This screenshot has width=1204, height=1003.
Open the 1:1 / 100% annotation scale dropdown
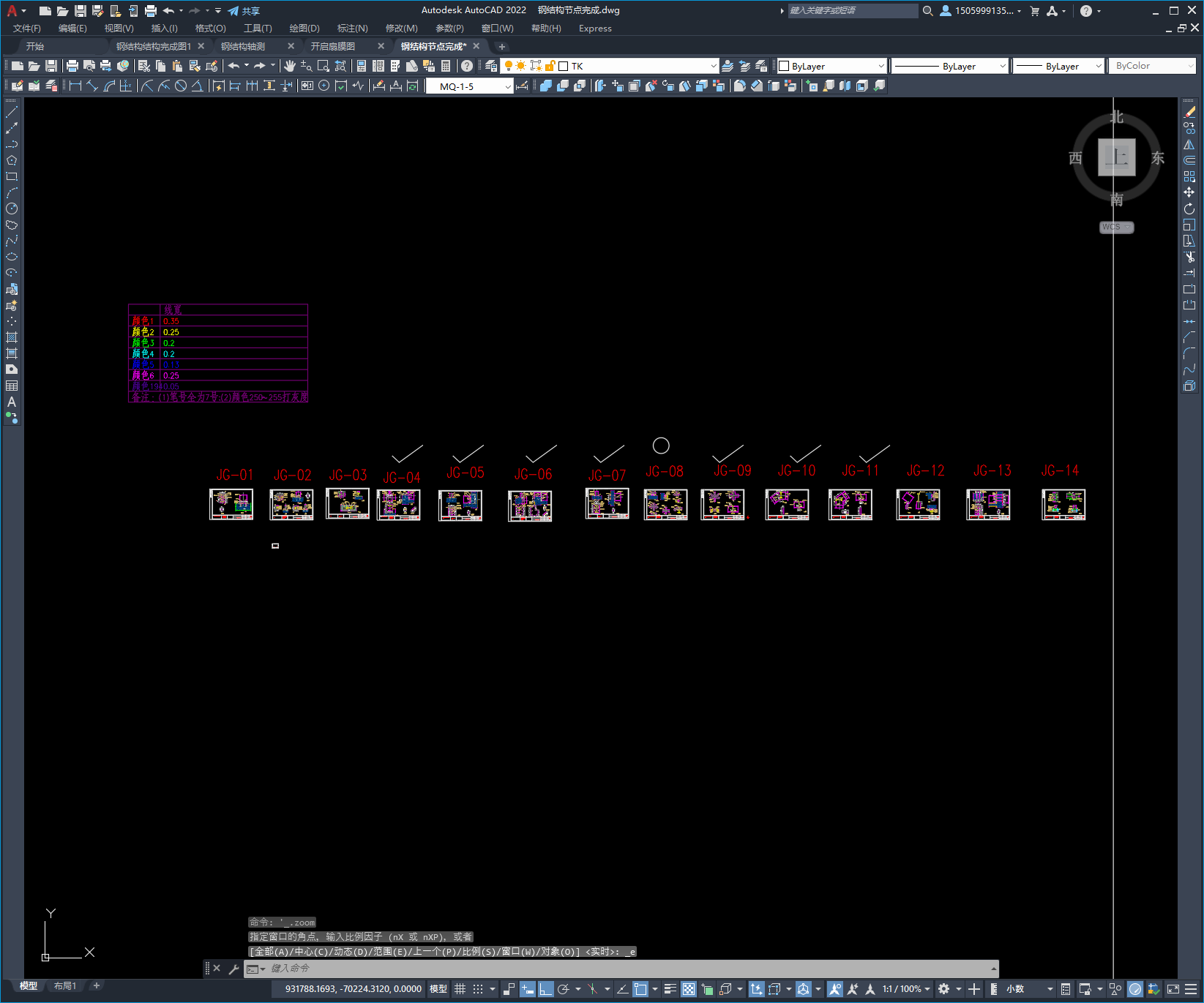pyautogui.click(x=906, y=989)
